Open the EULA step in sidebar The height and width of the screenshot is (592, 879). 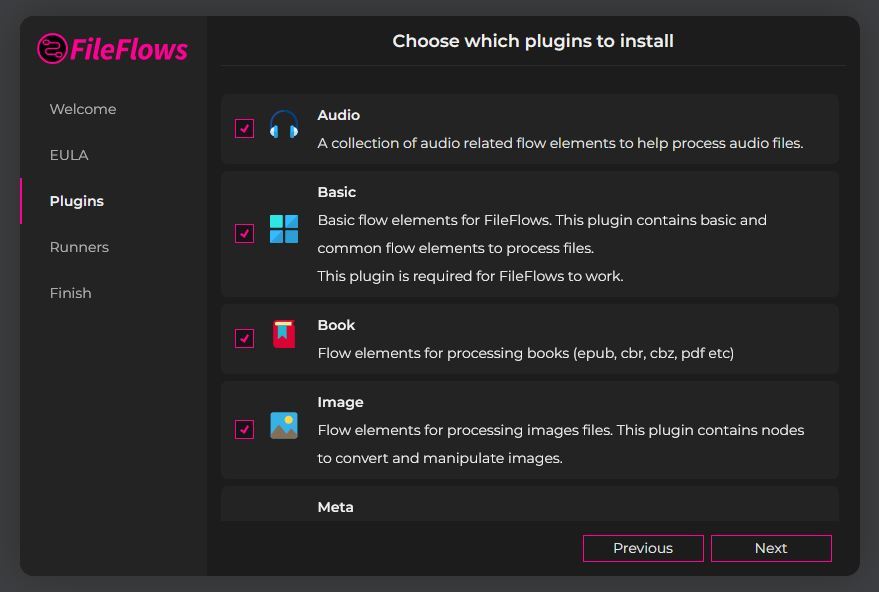(x=69, y=155)
